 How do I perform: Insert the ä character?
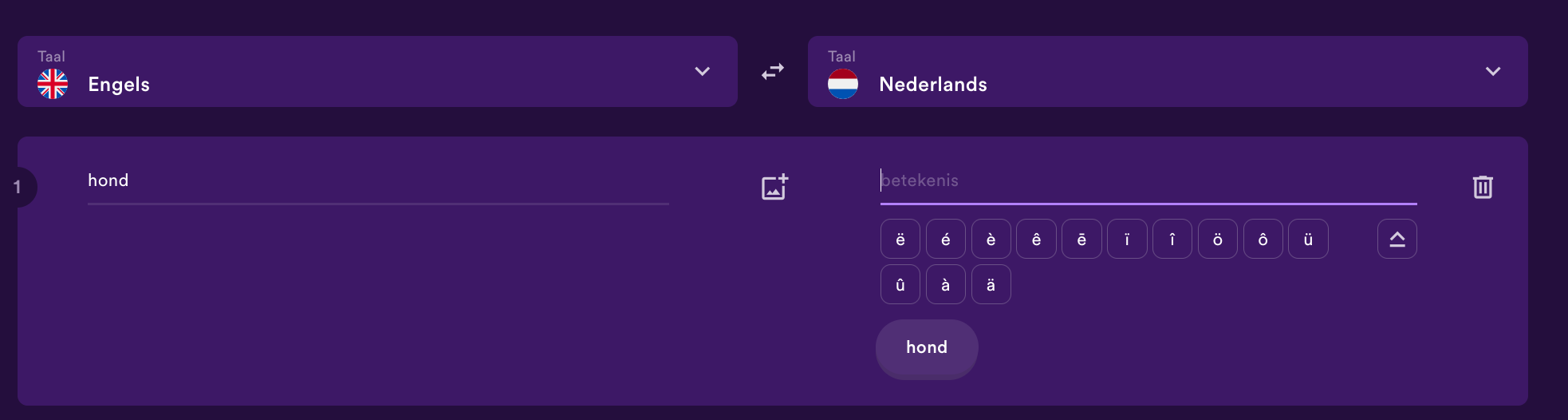click(x=991, y=284)
